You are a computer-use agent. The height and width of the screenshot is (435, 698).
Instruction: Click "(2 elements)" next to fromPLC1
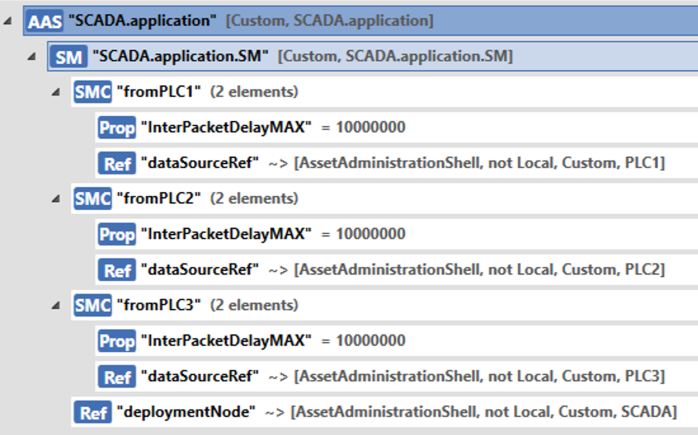(x=254, y=92)
